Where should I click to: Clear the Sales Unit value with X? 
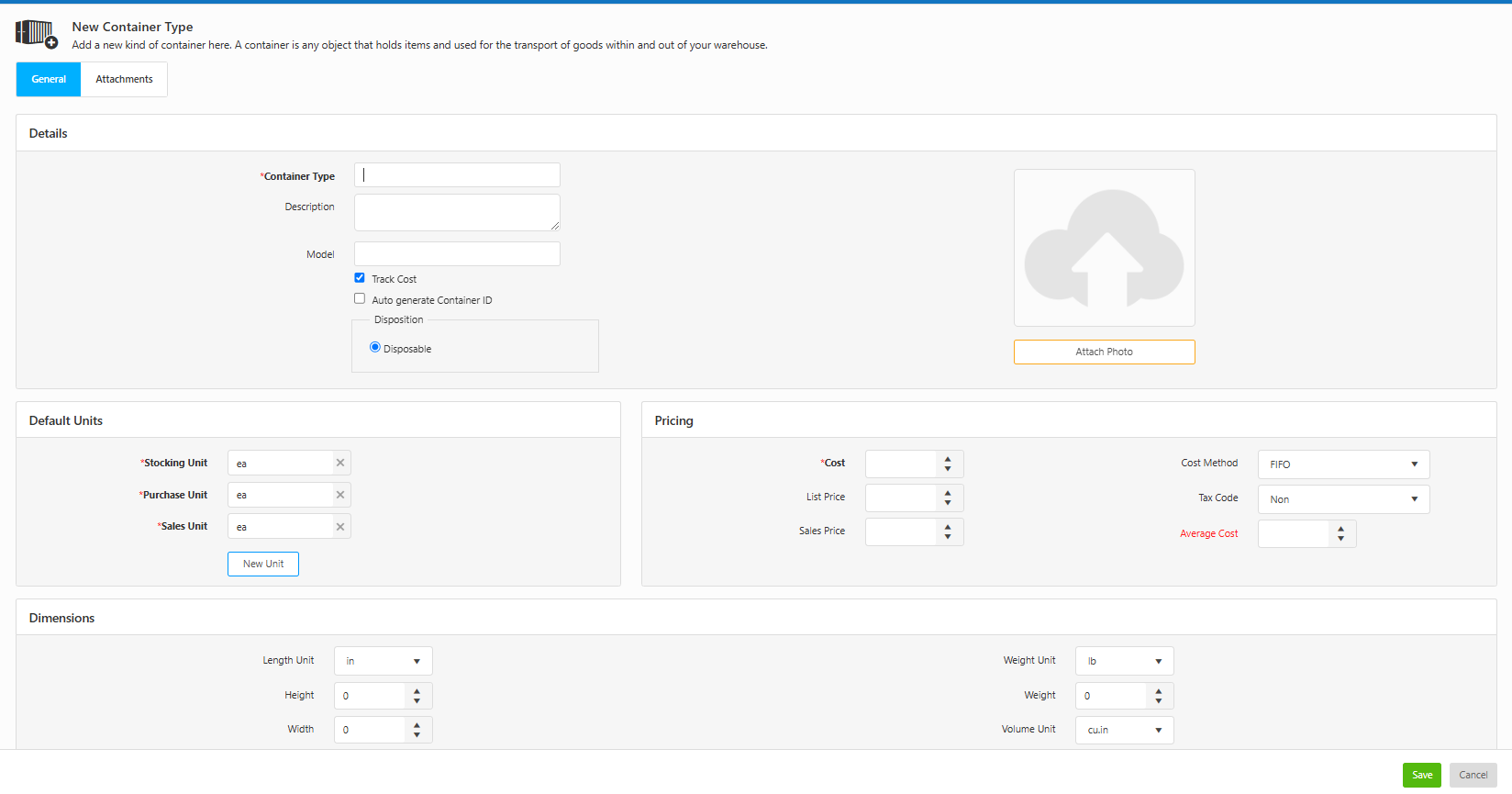tap(340, 527)
